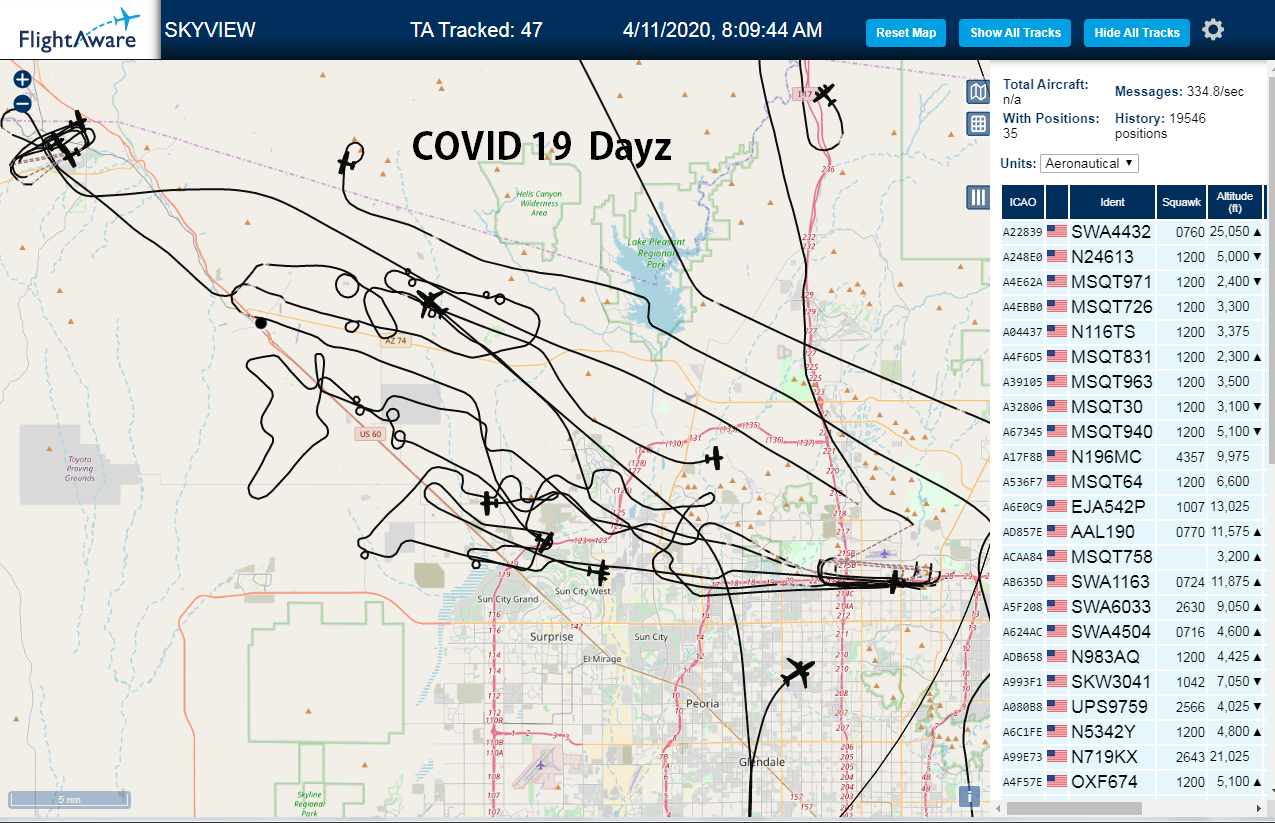This screenshot has width=1275, height=823.
Task: Click the US flag in UPS9759 row
Action: coord(1057,707)
